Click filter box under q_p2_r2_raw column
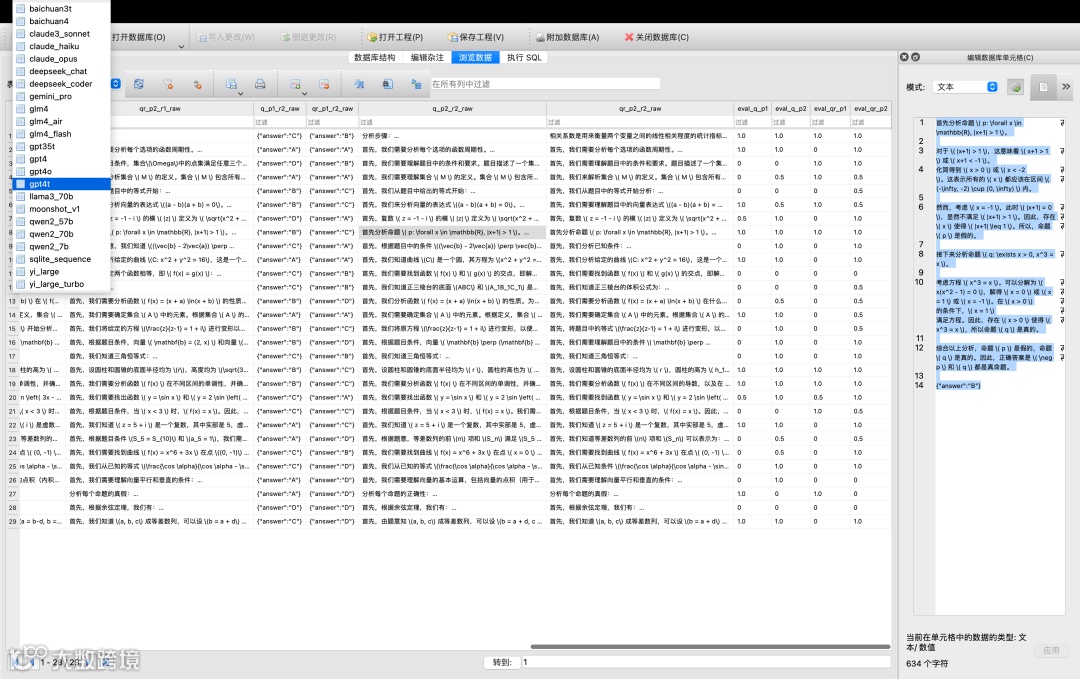Viewport: 1080px width, 679px height. 452,122
